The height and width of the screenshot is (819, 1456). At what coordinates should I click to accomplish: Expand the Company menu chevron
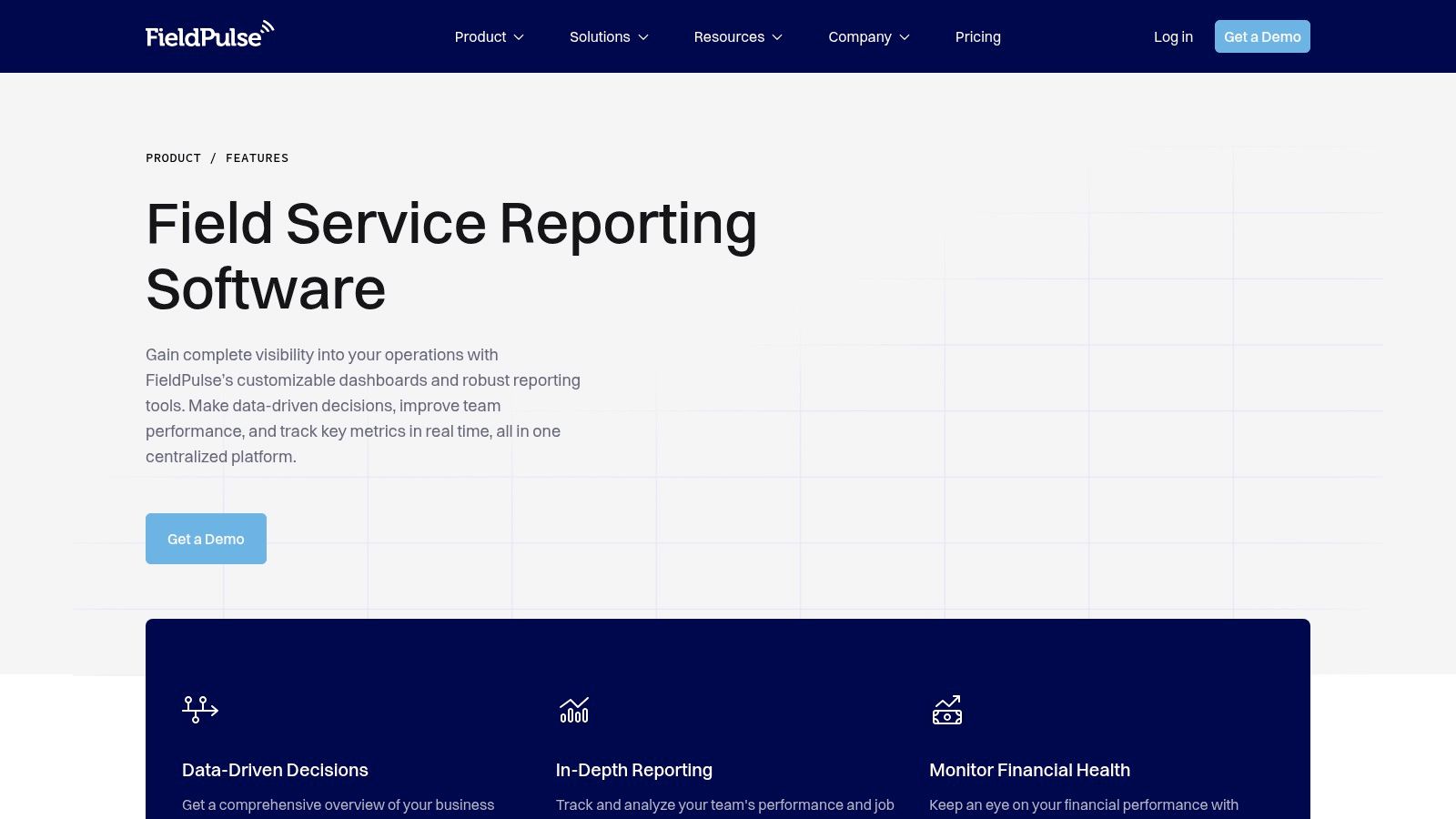905,37
